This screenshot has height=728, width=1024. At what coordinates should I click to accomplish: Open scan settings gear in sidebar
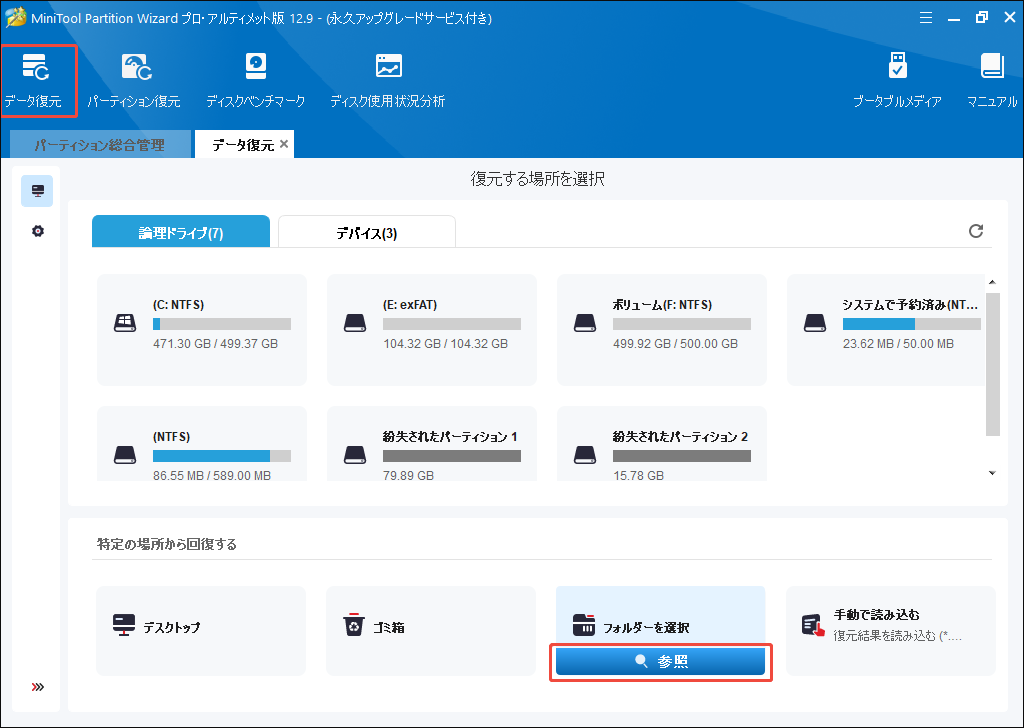pos(38,231)
